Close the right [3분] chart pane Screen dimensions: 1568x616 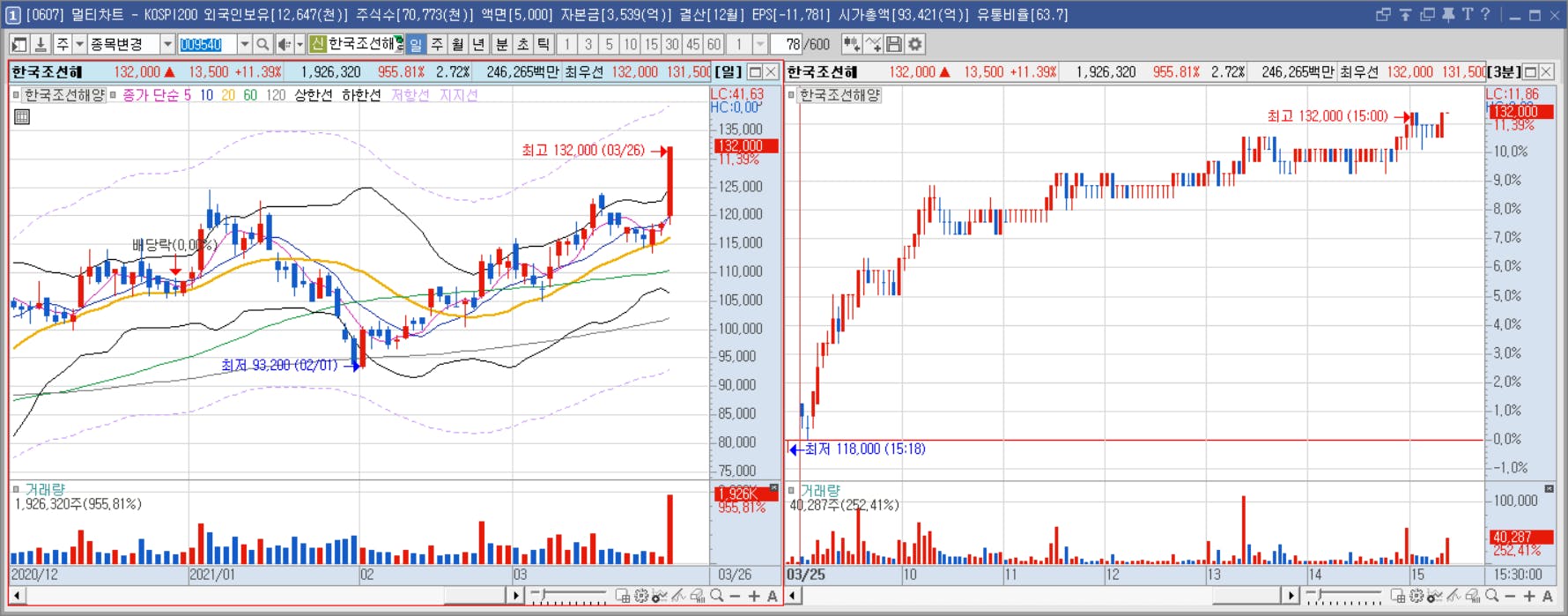coord(1547,71)
